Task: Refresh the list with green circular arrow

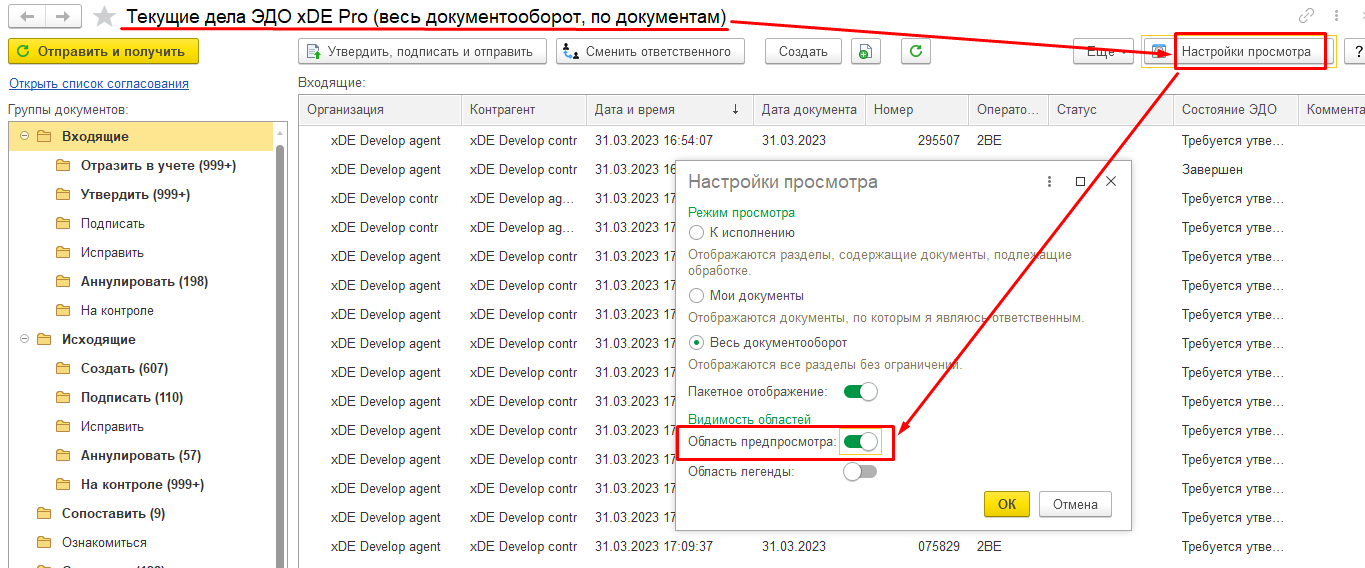Action: point(916,52)
